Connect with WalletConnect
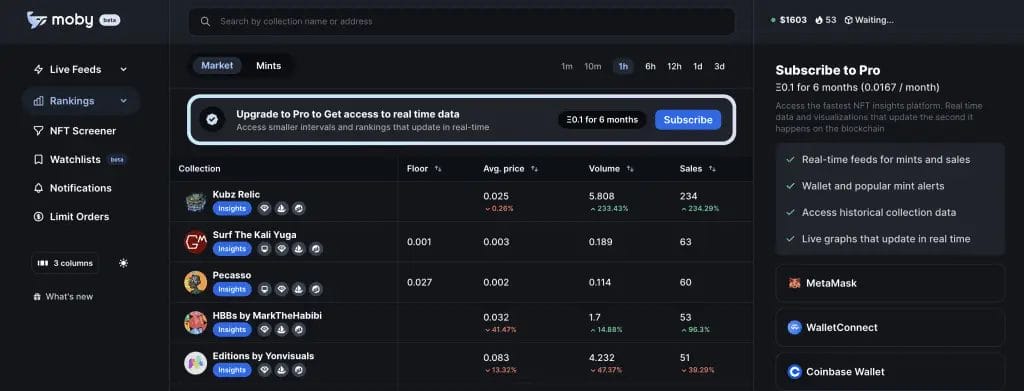Screen dimensions: 1024x391 coord(890,327)
